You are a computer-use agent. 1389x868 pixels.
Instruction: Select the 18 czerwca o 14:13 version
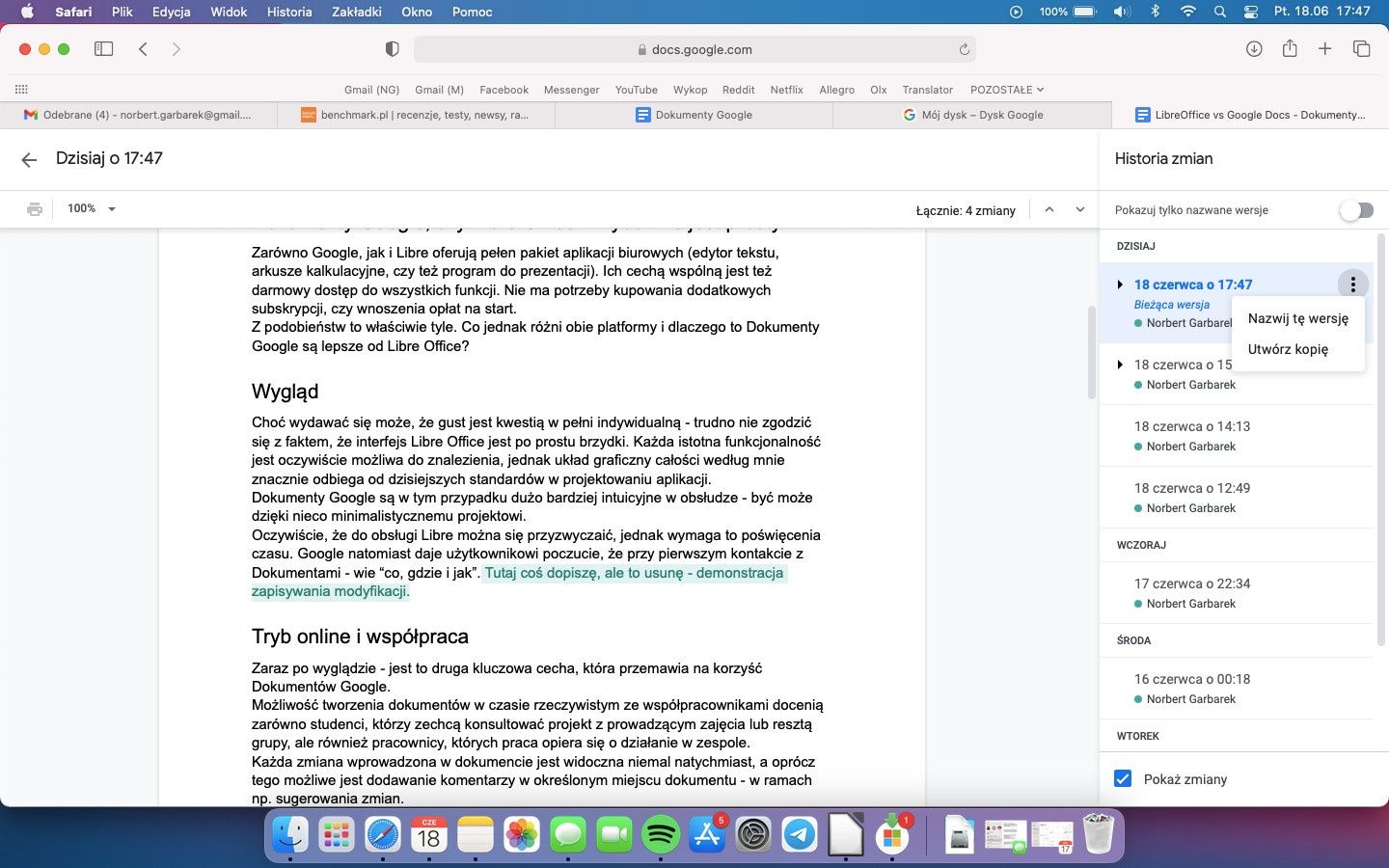click(1237, 436)
